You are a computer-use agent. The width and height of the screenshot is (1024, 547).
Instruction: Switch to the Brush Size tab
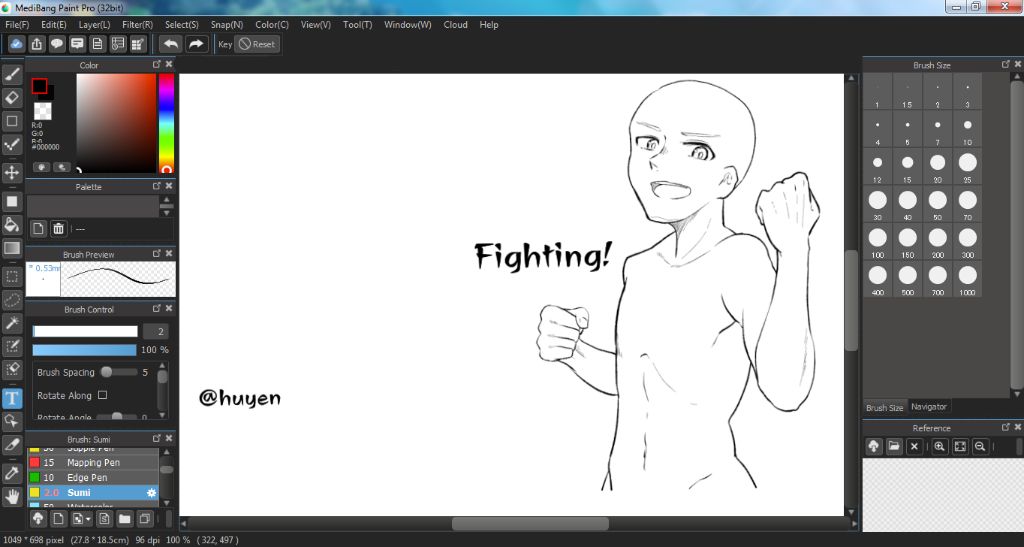tap(884, 407)
